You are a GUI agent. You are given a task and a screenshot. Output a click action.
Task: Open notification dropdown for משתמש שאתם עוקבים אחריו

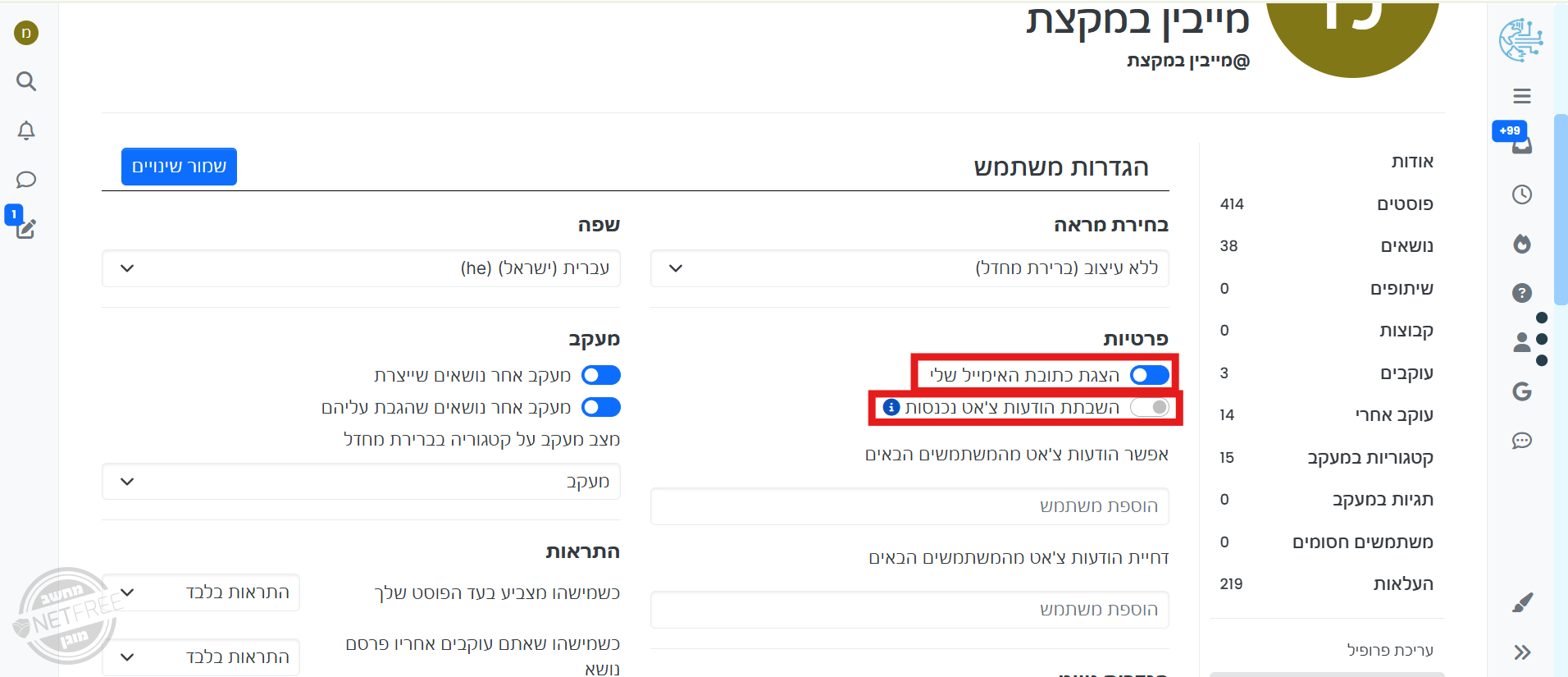(201, 657)
